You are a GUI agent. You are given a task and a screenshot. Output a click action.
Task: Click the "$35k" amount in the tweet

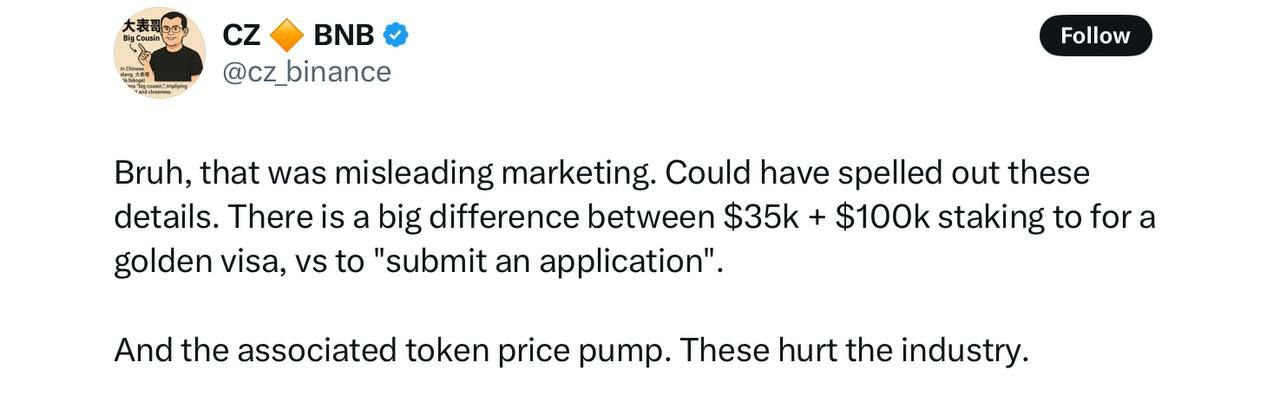pos(762,217)
